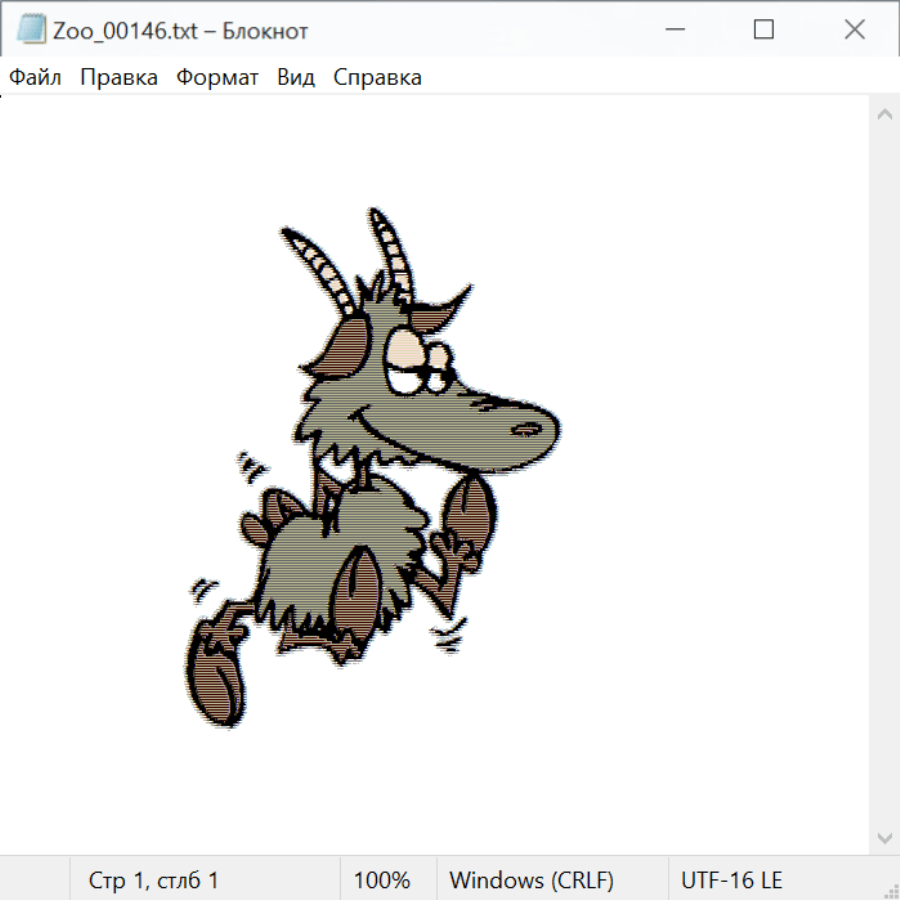Click the 100% zoom level indicator
Screen dimensions: 900x900
[x=382, y=881]
